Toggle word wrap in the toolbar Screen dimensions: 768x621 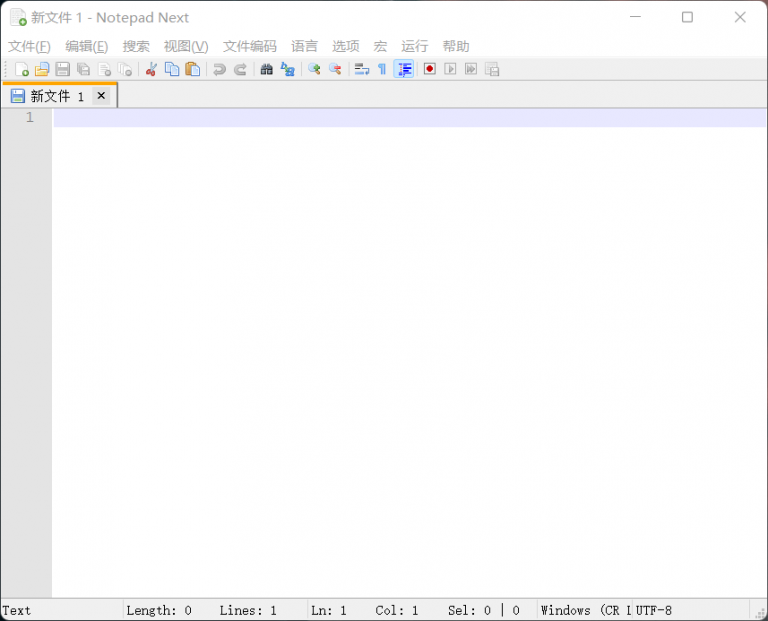tap(362, 69)
